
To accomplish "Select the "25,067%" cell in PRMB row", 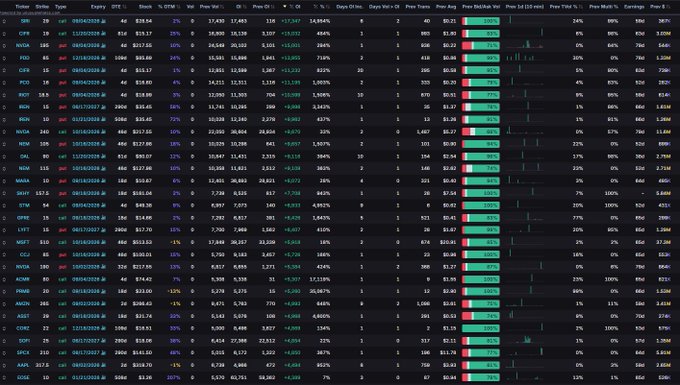I will click(321, 291).
